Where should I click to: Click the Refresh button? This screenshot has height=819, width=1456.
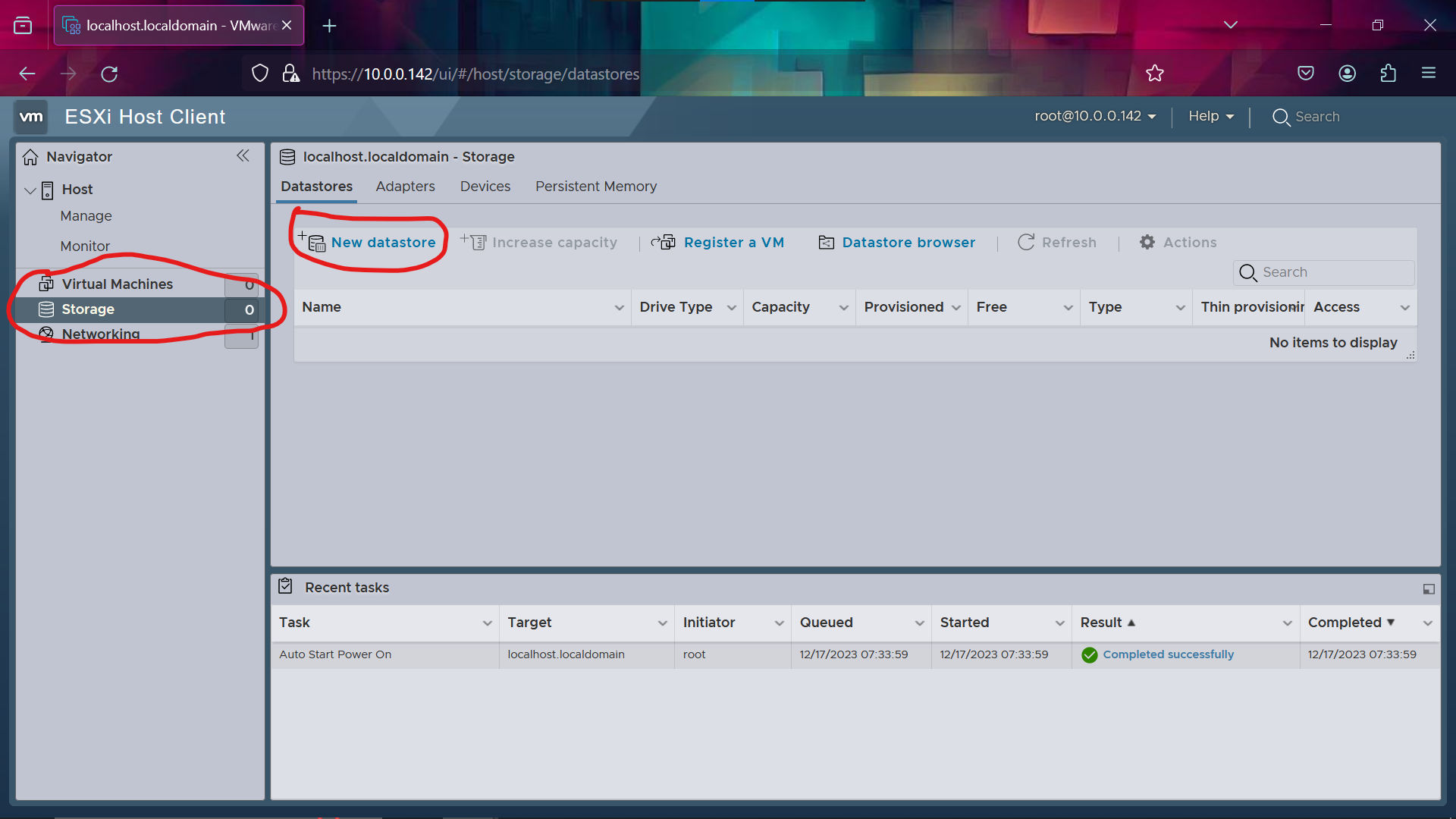[x=1057, y=243]
